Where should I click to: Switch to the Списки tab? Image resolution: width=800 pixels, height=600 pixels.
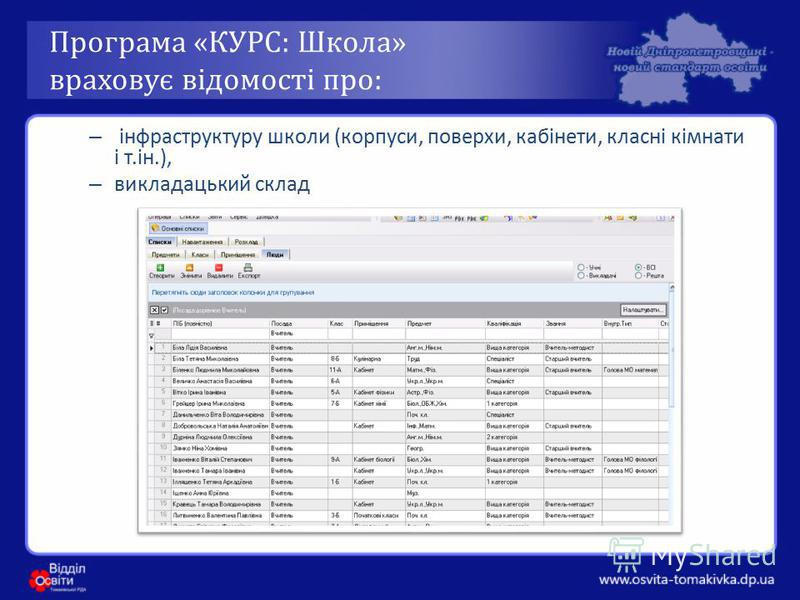[160, 242]
